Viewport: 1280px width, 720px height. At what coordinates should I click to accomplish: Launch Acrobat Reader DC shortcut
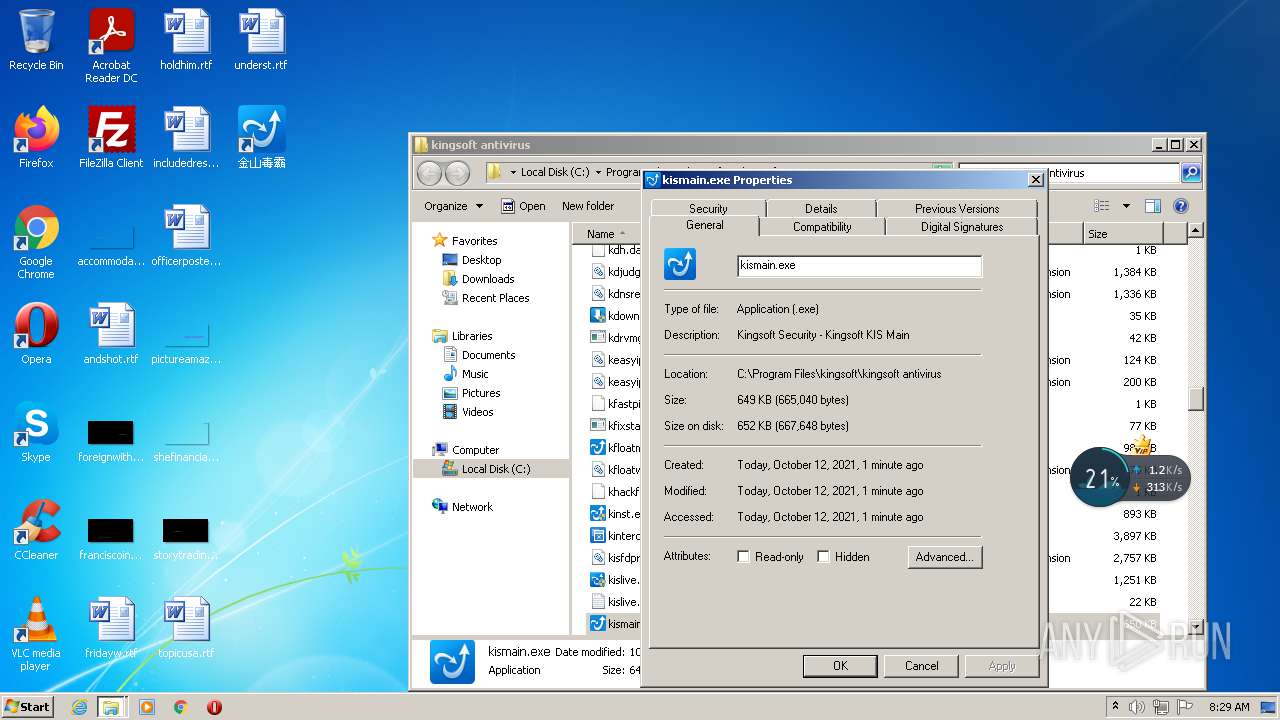pos(111,46)
